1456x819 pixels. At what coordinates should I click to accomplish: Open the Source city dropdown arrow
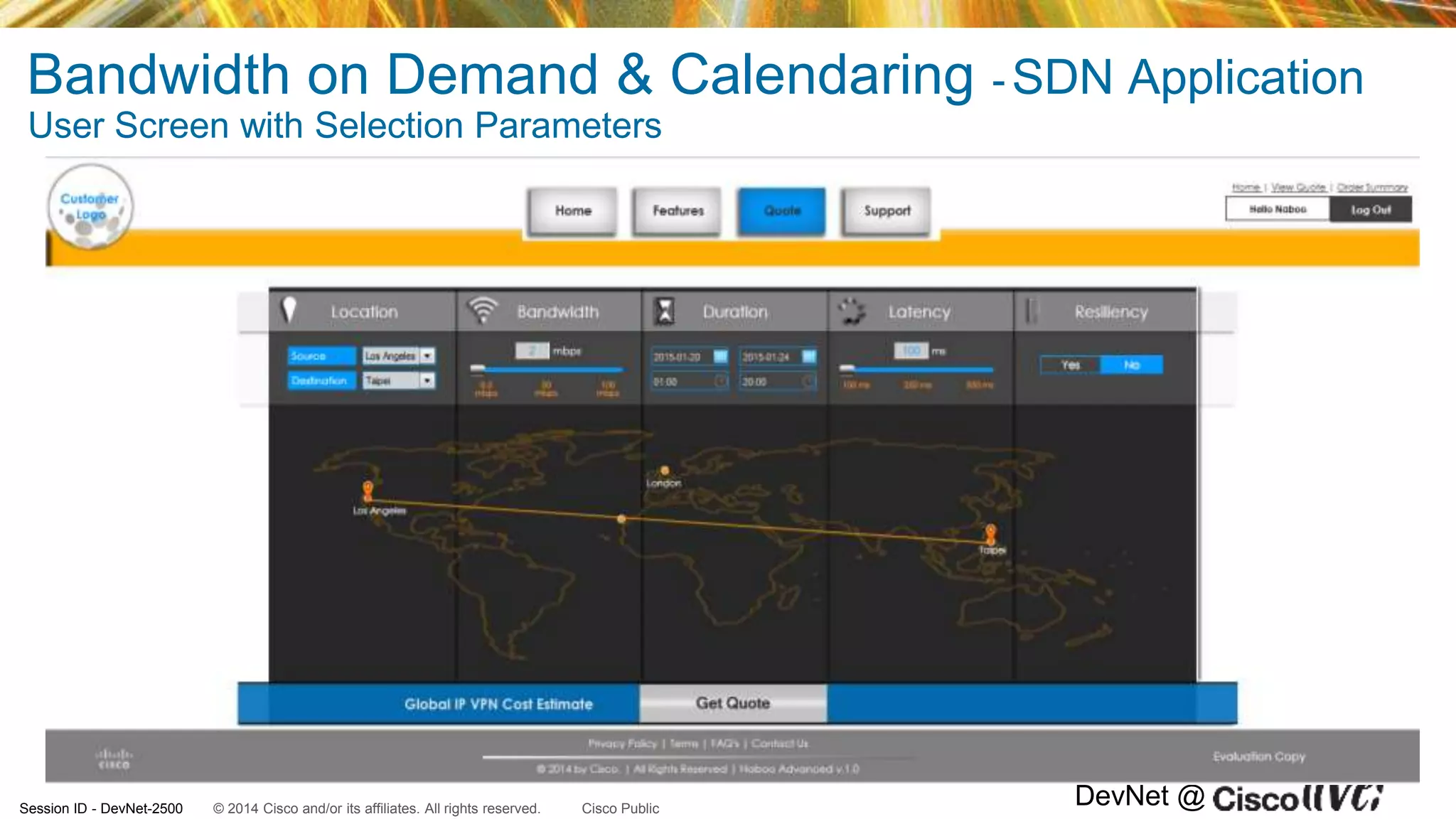pos(427,355)
